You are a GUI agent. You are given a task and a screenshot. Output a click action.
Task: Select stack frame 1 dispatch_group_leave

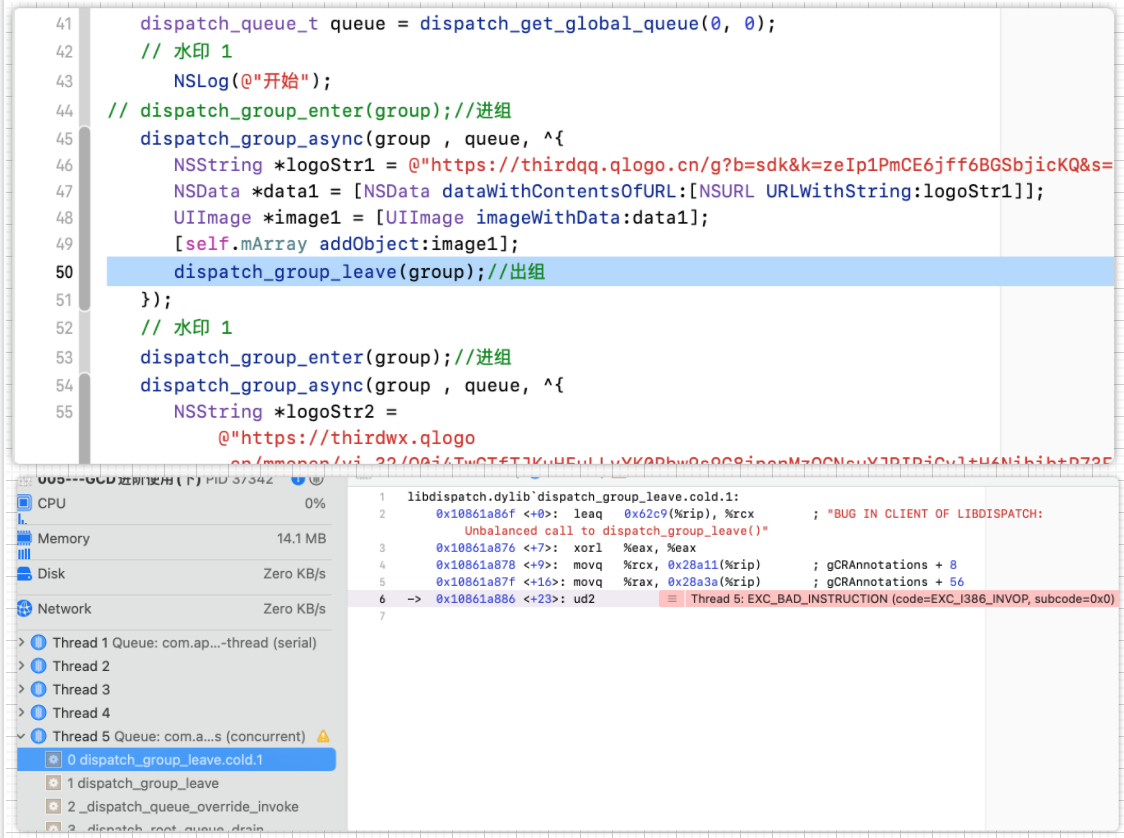(176, 783)
